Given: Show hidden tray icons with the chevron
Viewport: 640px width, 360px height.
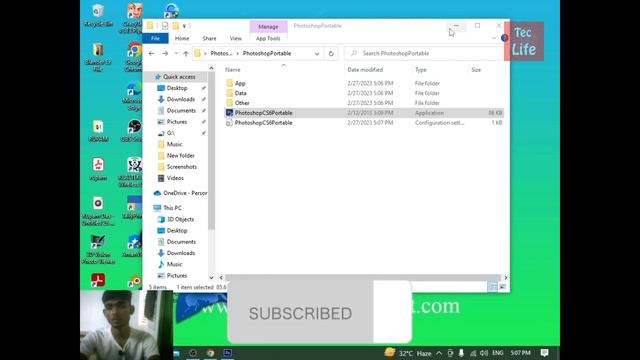Looking at the screenshot, I should (439, 353).
